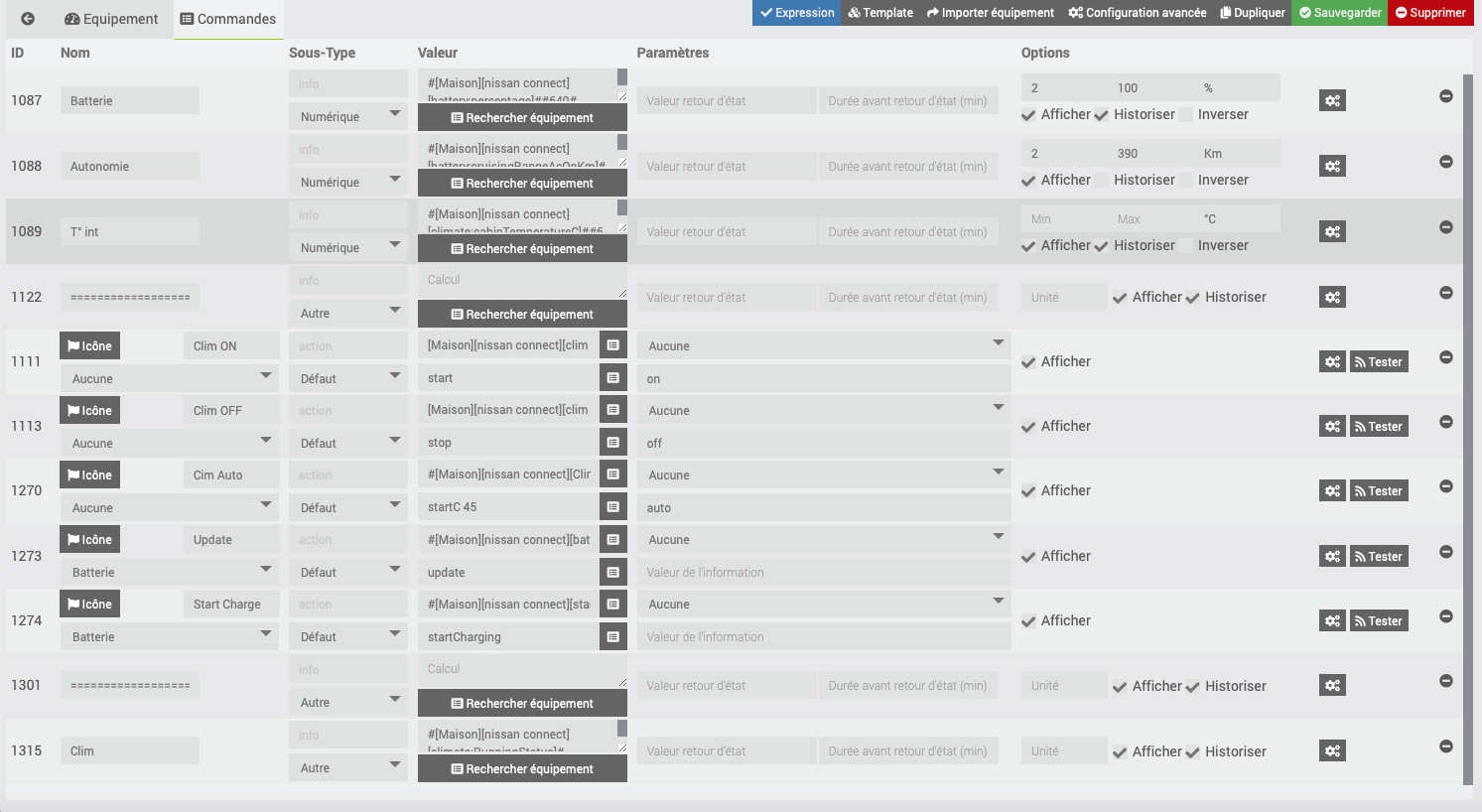Choose Importer équipement
This screenshot has width=1482, height=812.
991,13
